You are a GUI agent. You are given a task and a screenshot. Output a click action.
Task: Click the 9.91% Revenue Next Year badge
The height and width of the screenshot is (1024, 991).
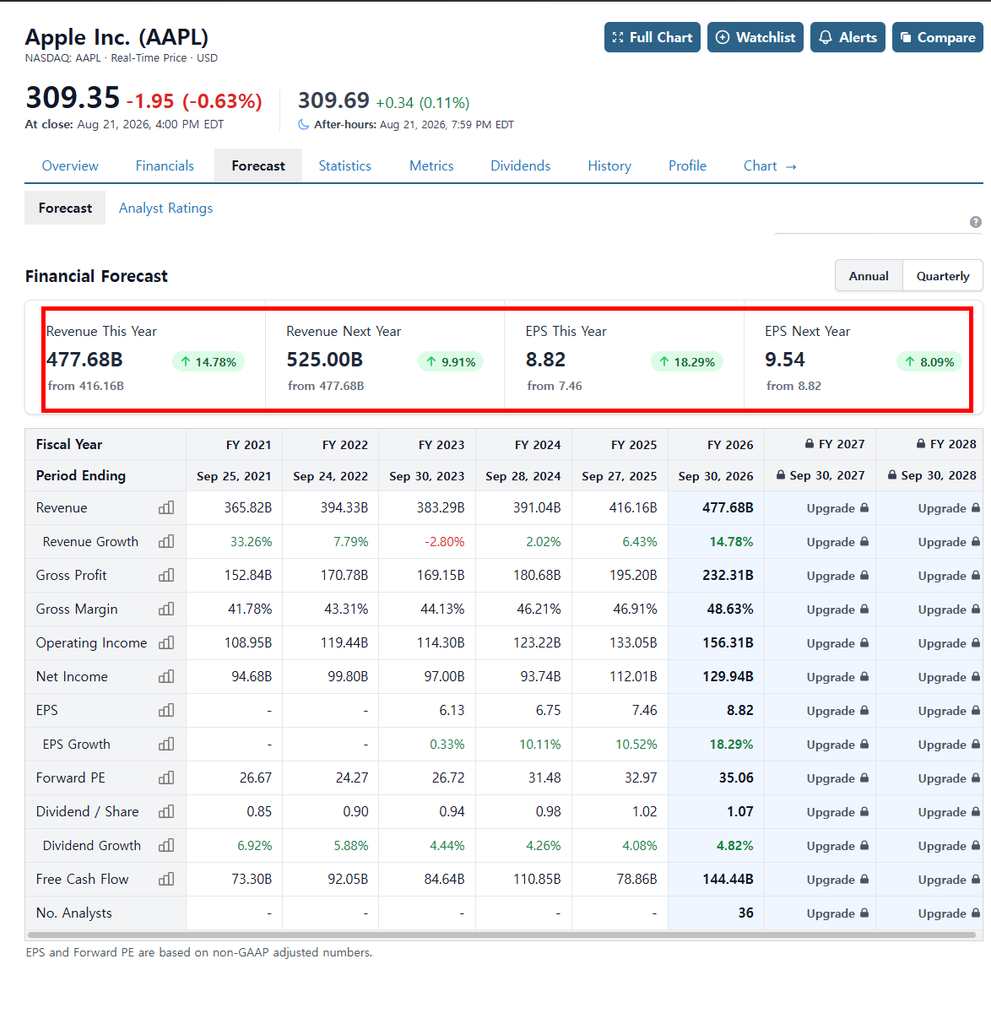pos(451,362)
